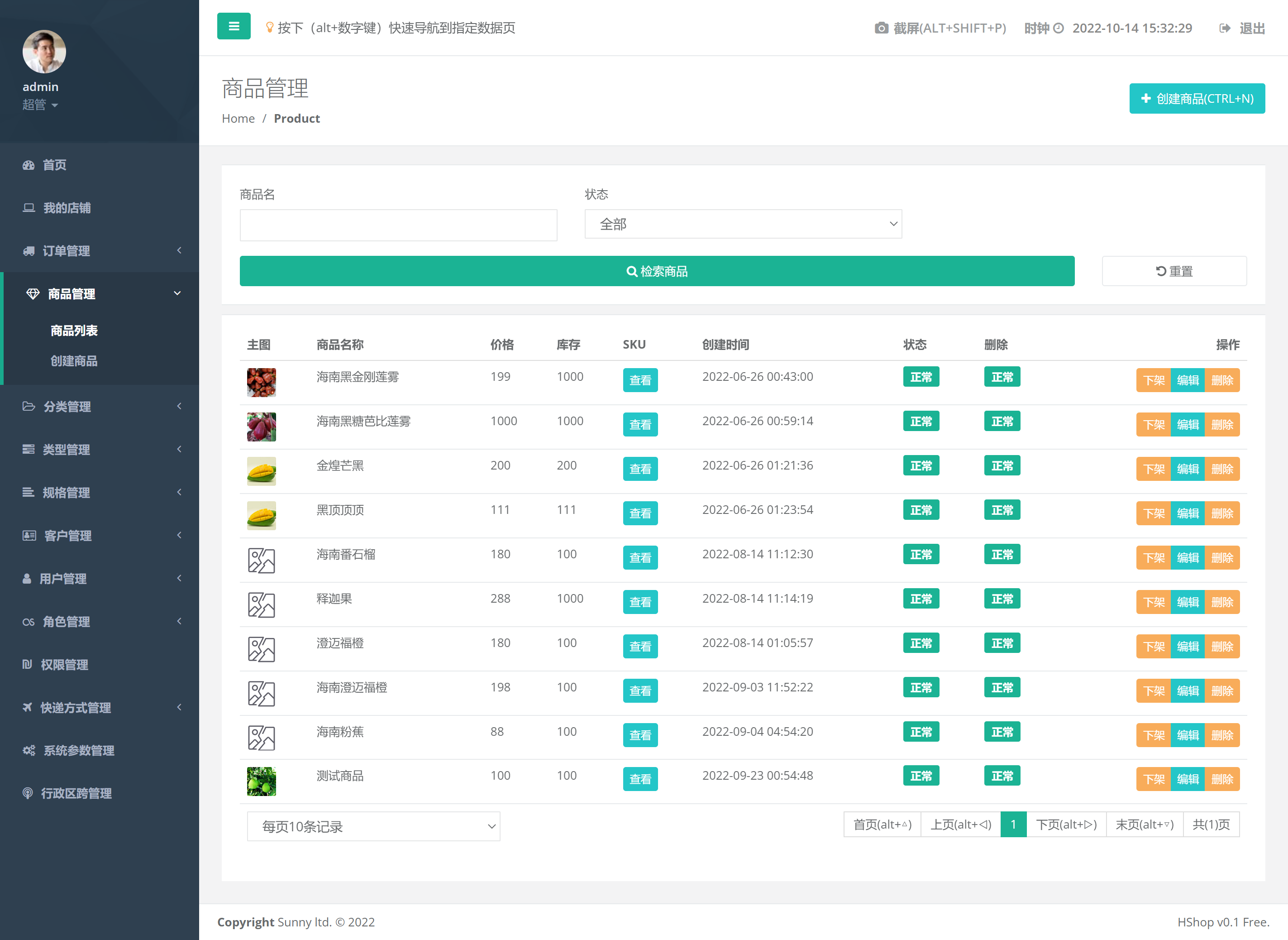
Task: Click the 商品名 search input field
Action: [398, 225]
